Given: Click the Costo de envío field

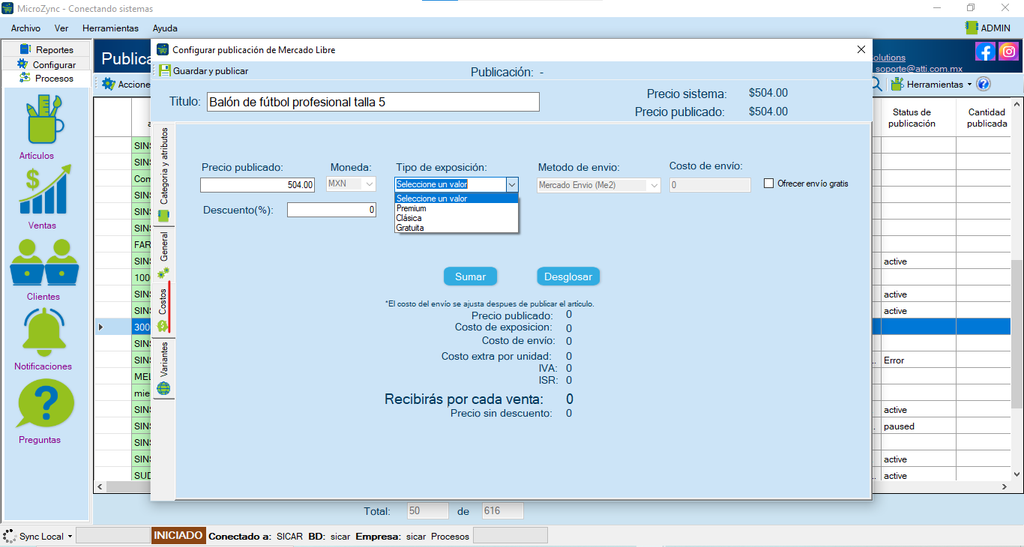Looking at the screenshot, I should pyautogui.click(x=710, y=185).
